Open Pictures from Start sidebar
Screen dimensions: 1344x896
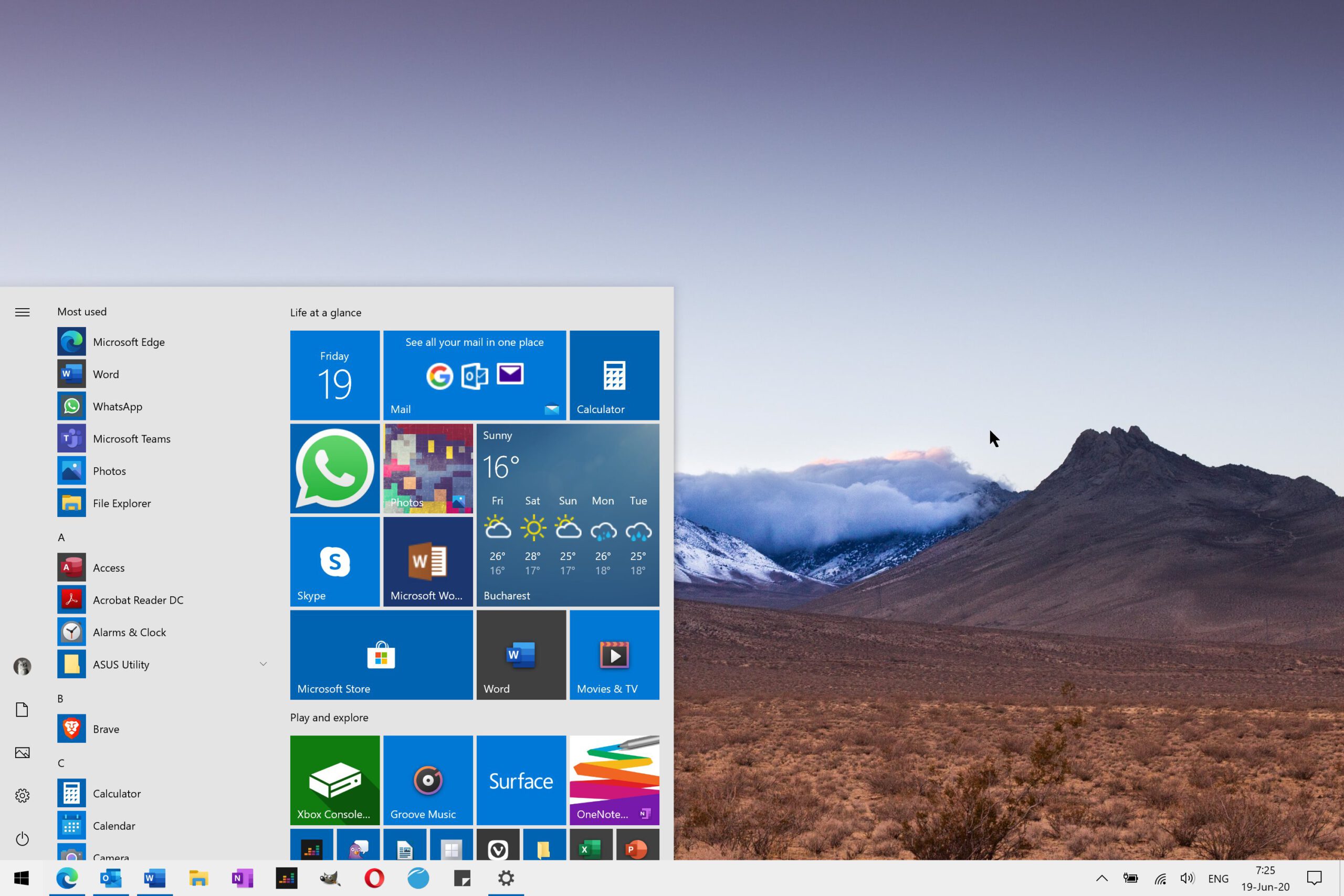[x=22, y=753]
